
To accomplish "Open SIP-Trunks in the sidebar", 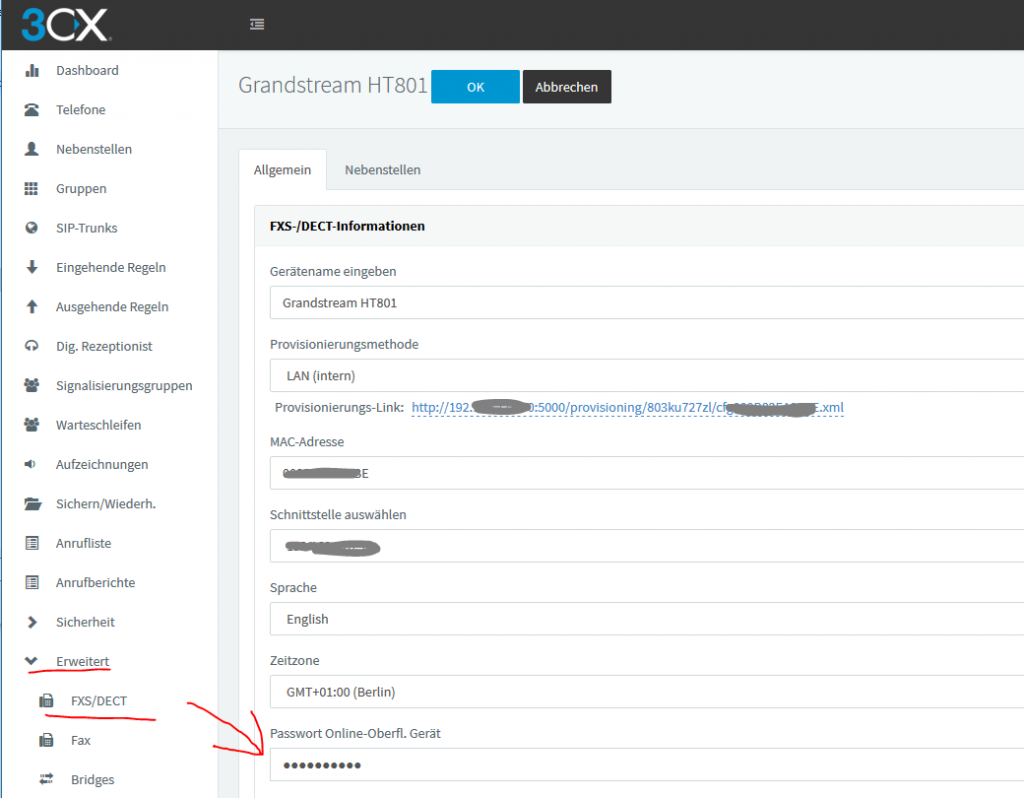I will pos(87,228).
